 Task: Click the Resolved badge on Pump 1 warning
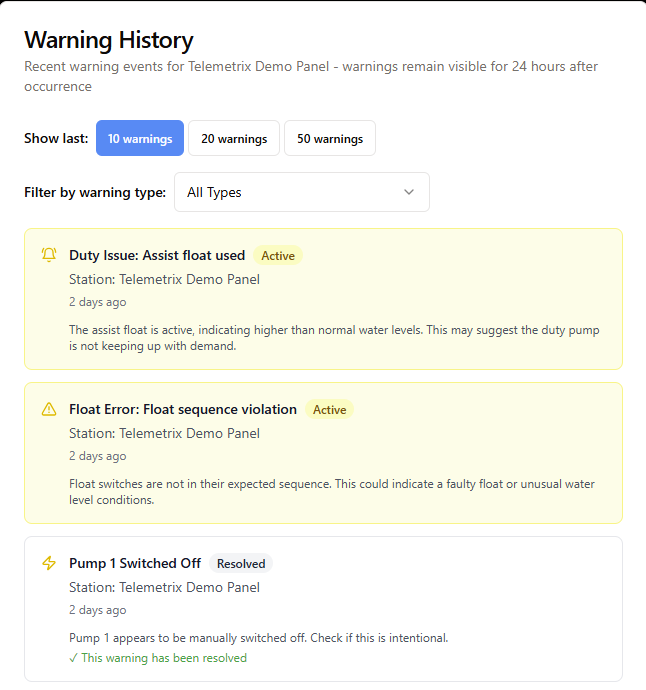click(241, 563)
